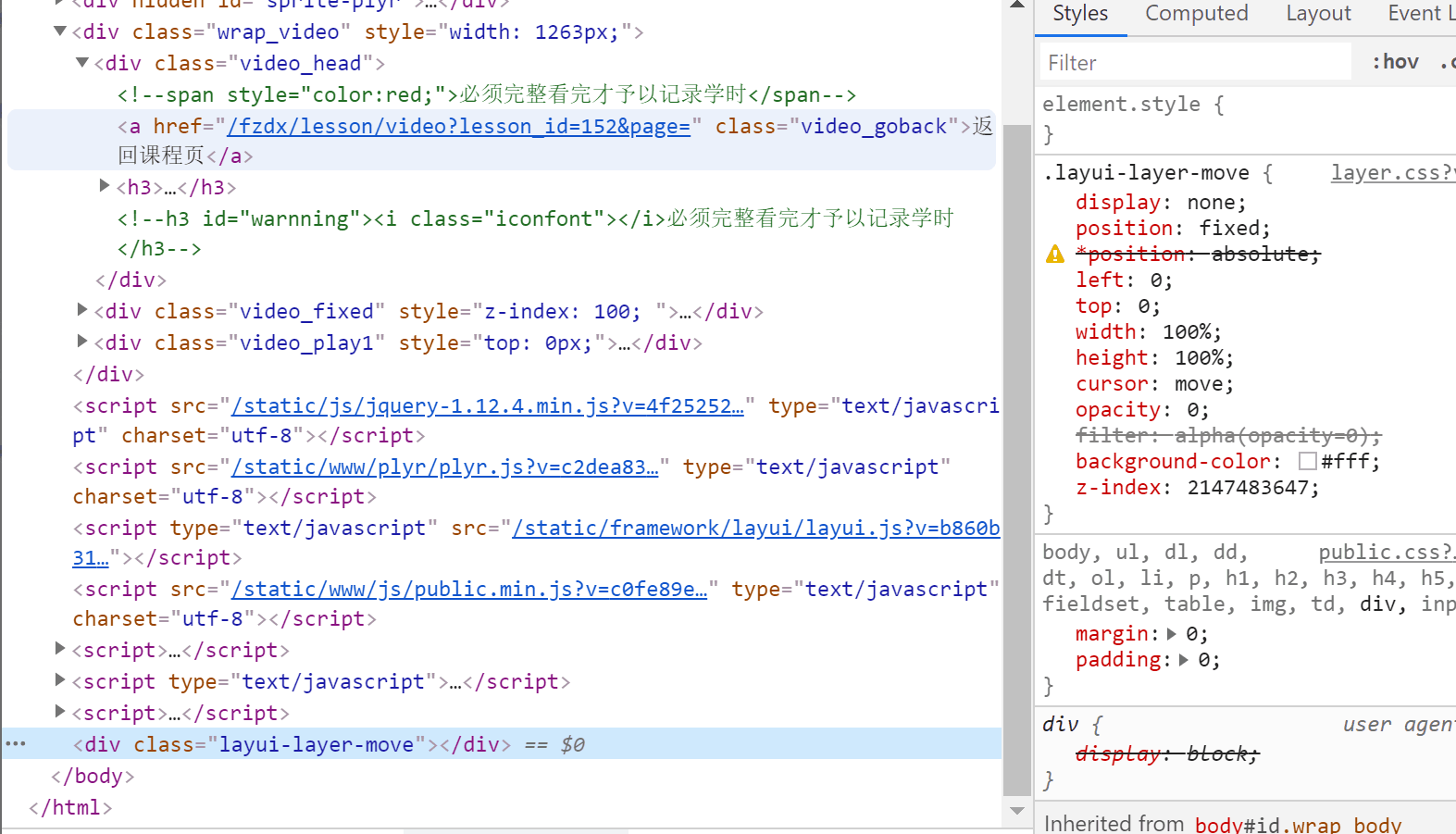
Task: Switch to the Styles tab
Action: pos(1080,14)
